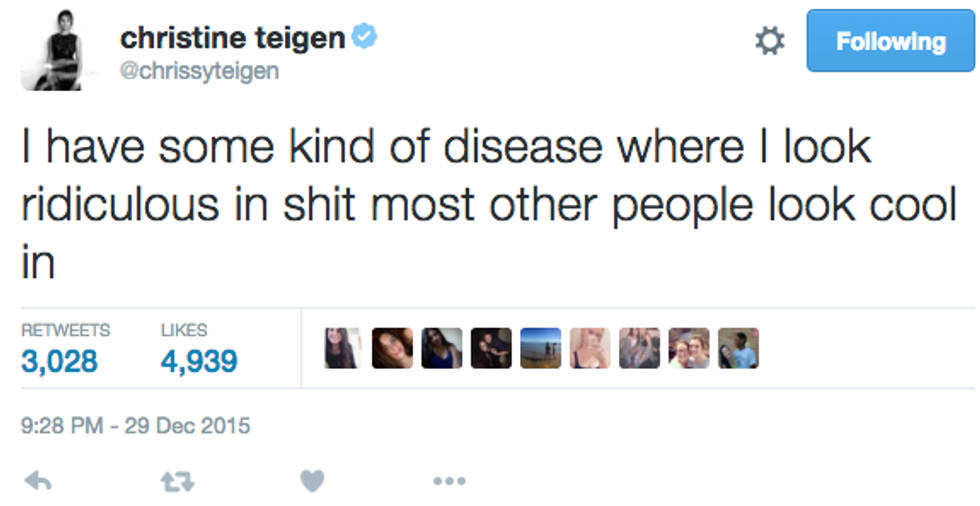Image resolution: width=980 pixels, height=506 pixels.
Task: Open christine teigen's profile picture
Action: point(51,56)
